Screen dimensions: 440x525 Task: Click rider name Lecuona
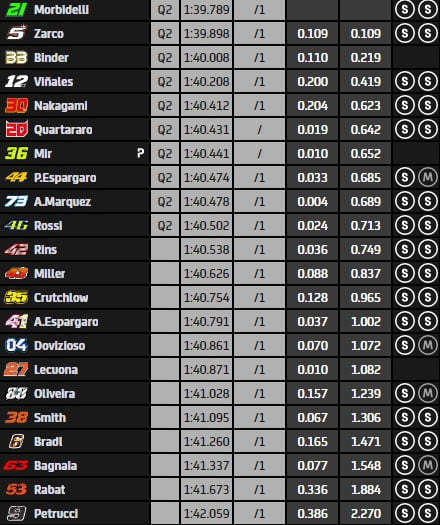(x=56, y=370)
